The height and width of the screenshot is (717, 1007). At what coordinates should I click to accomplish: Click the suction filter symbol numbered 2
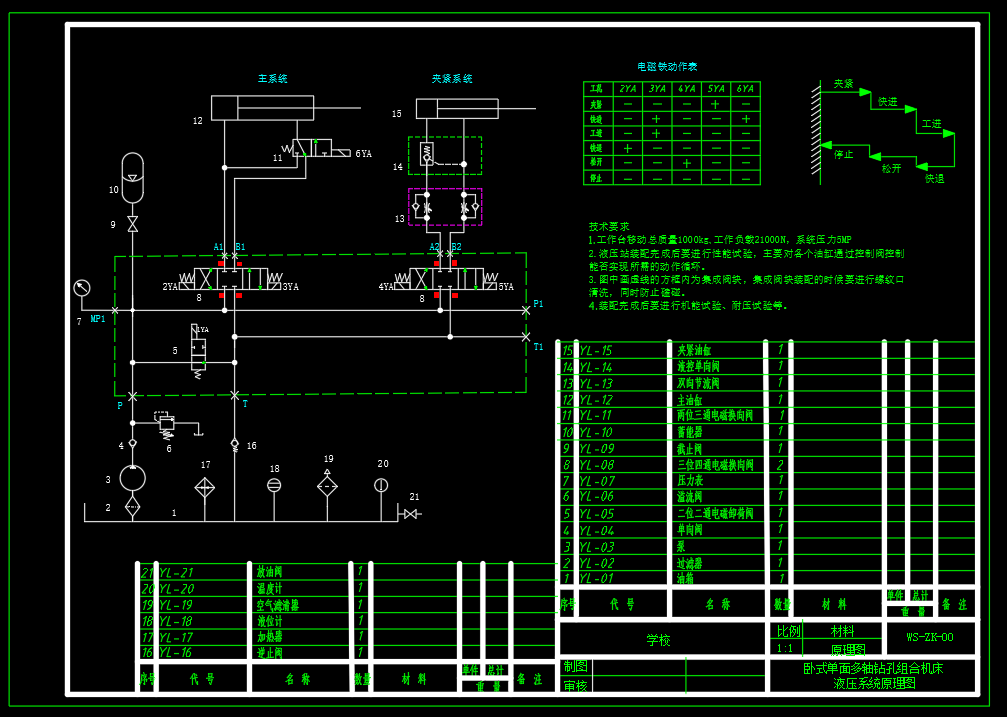tap(132, 507)
